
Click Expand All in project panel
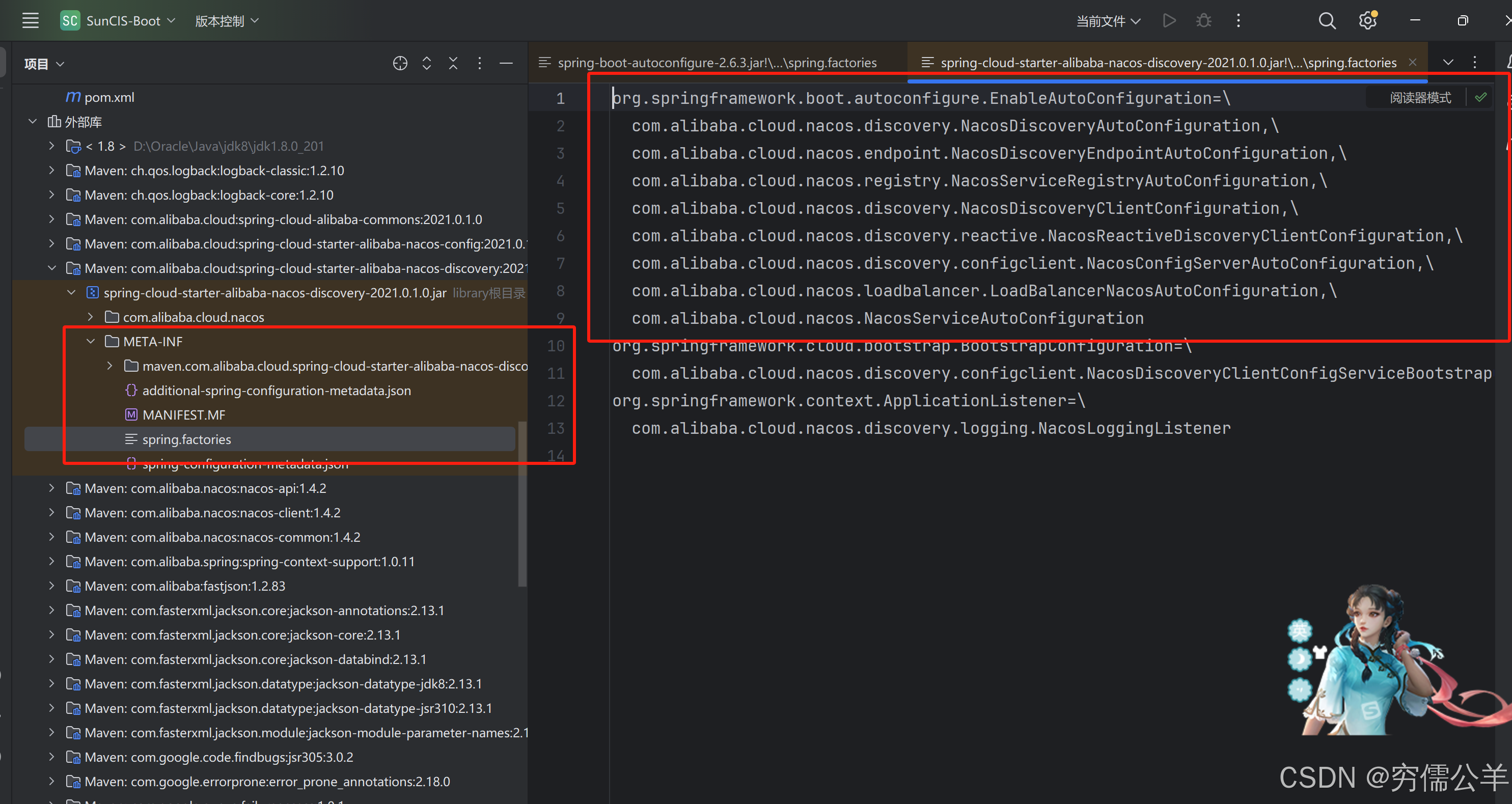(427, 63)
